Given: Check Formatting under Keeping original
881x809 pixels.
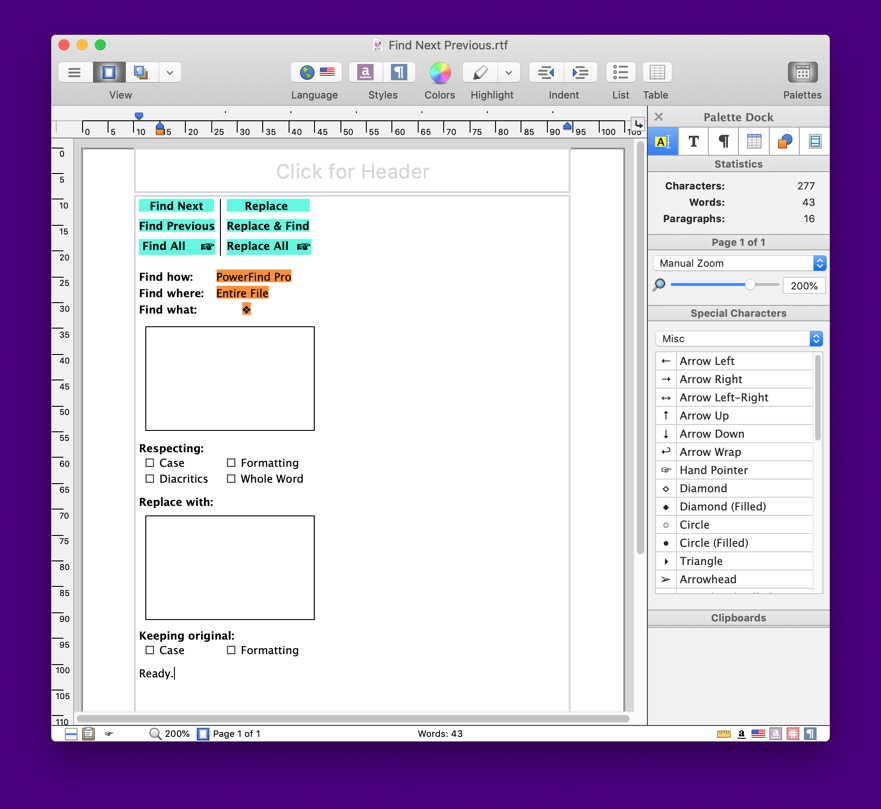Looking at the screenshot, I should pyautogui.click(x=231, y=650).
